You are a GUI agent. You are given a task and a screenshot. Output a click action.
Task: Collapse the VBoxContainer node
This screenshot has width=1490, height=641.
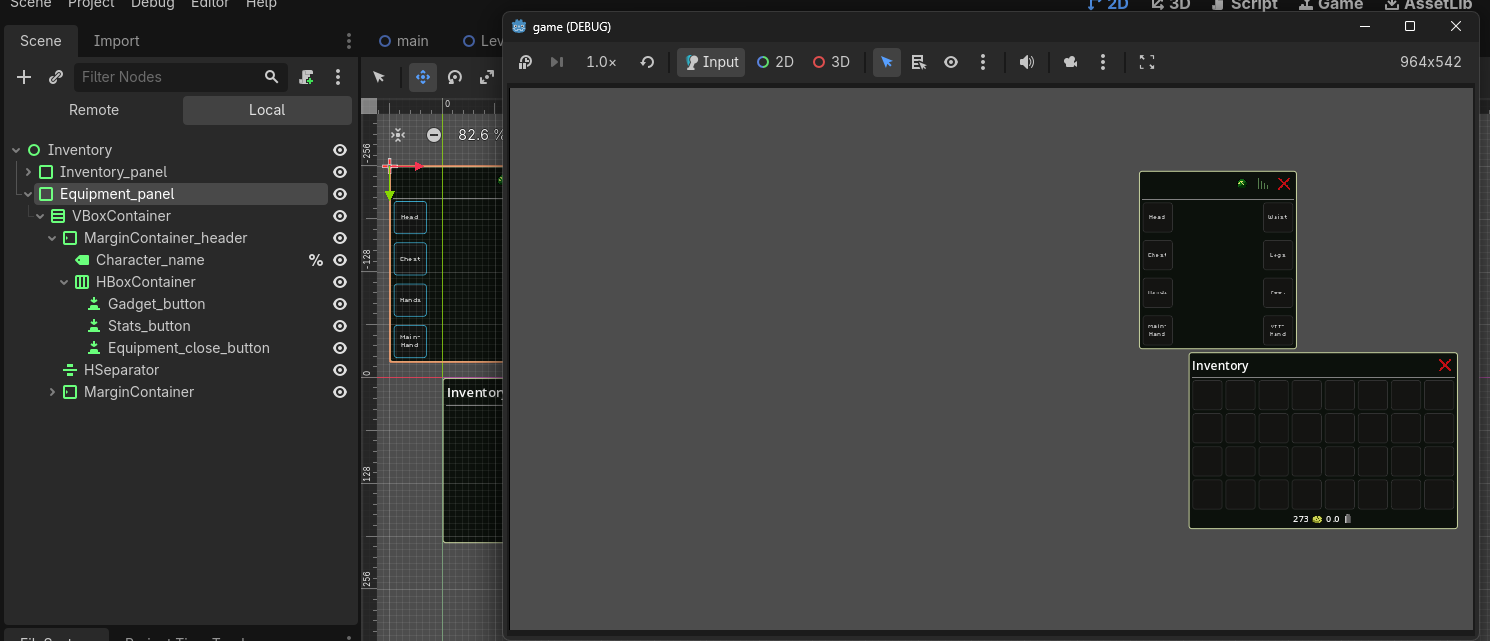(40, 216)
